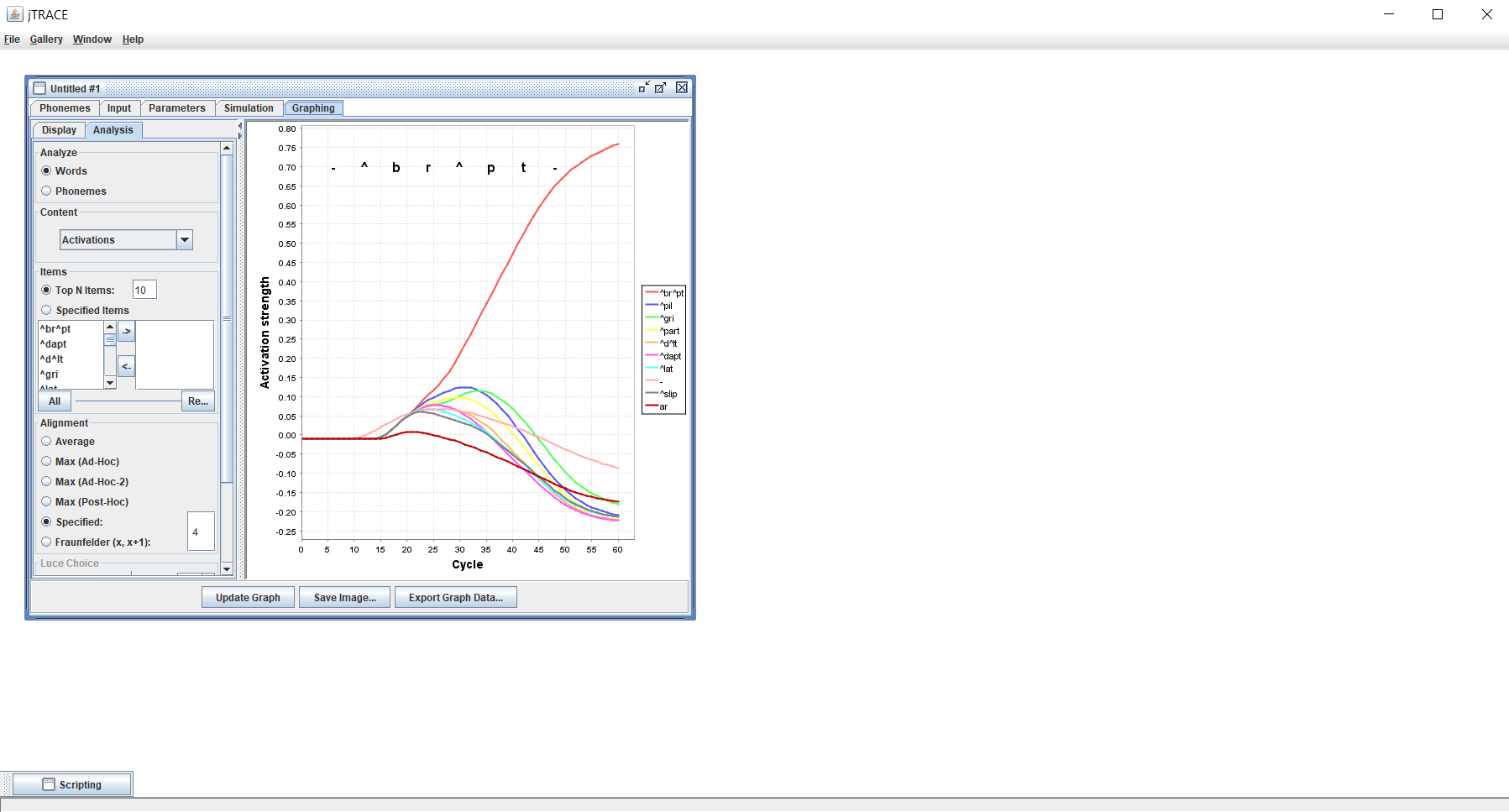Select the Phonemes analyze radio button

tap(46, 191)
